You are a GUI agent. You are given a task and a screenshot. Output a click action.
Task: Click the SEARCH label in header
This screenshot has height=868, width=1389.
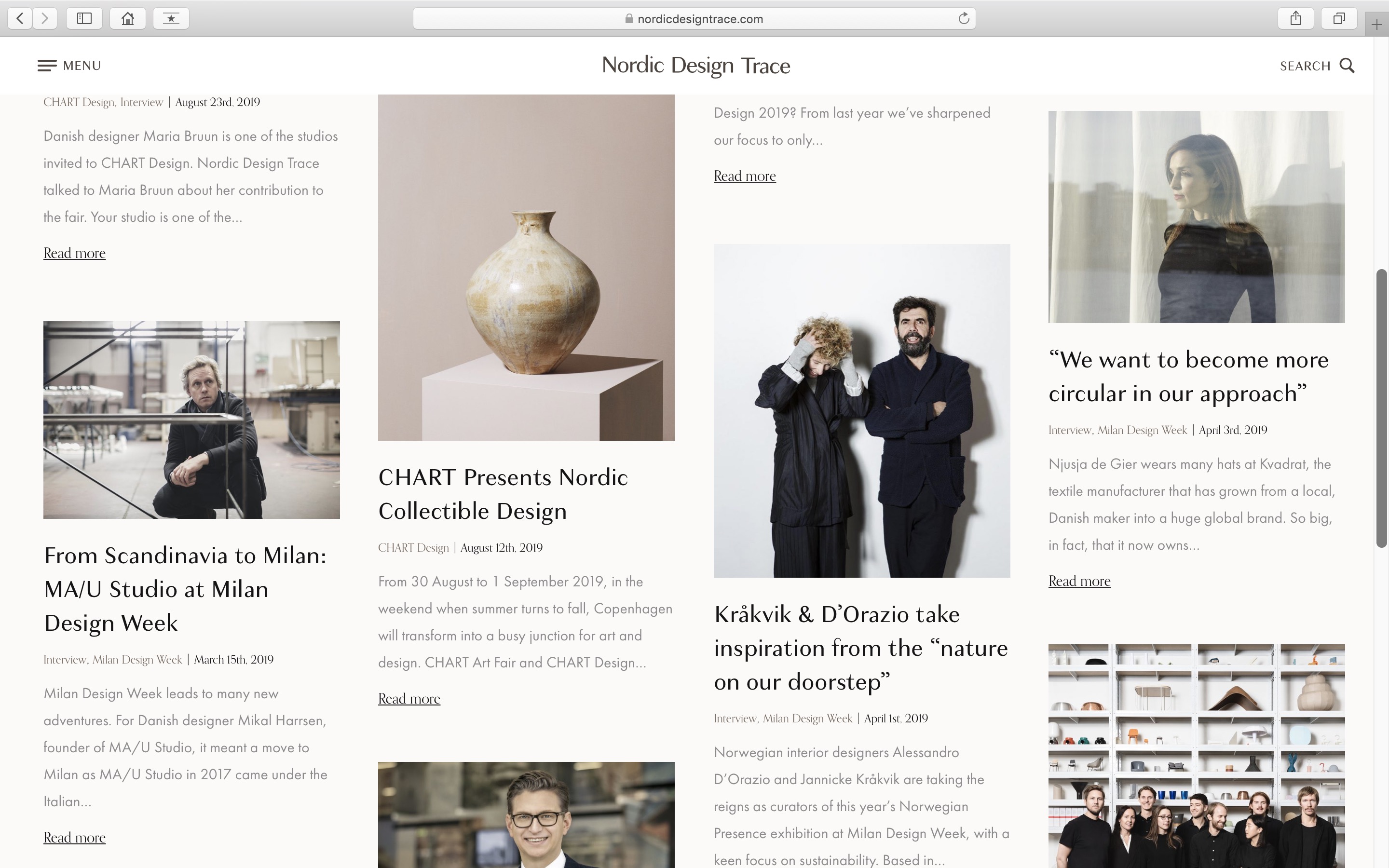pyautogui.click(x=1305, y=66)
